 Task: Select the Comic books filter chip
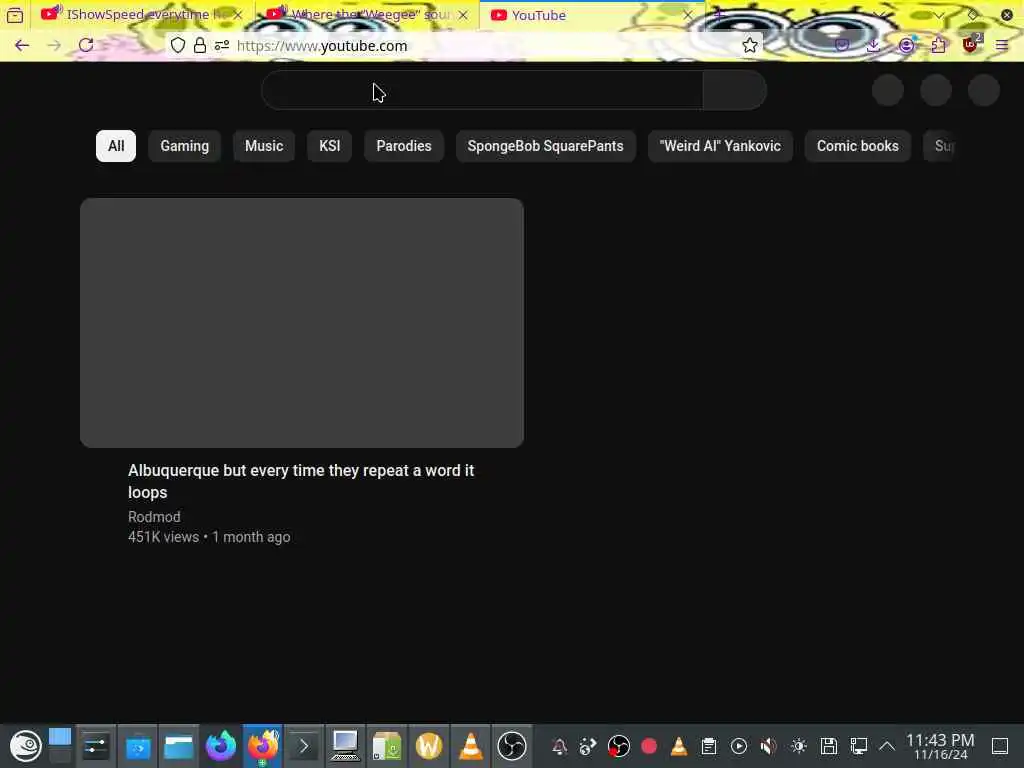[x=857, y=146]
